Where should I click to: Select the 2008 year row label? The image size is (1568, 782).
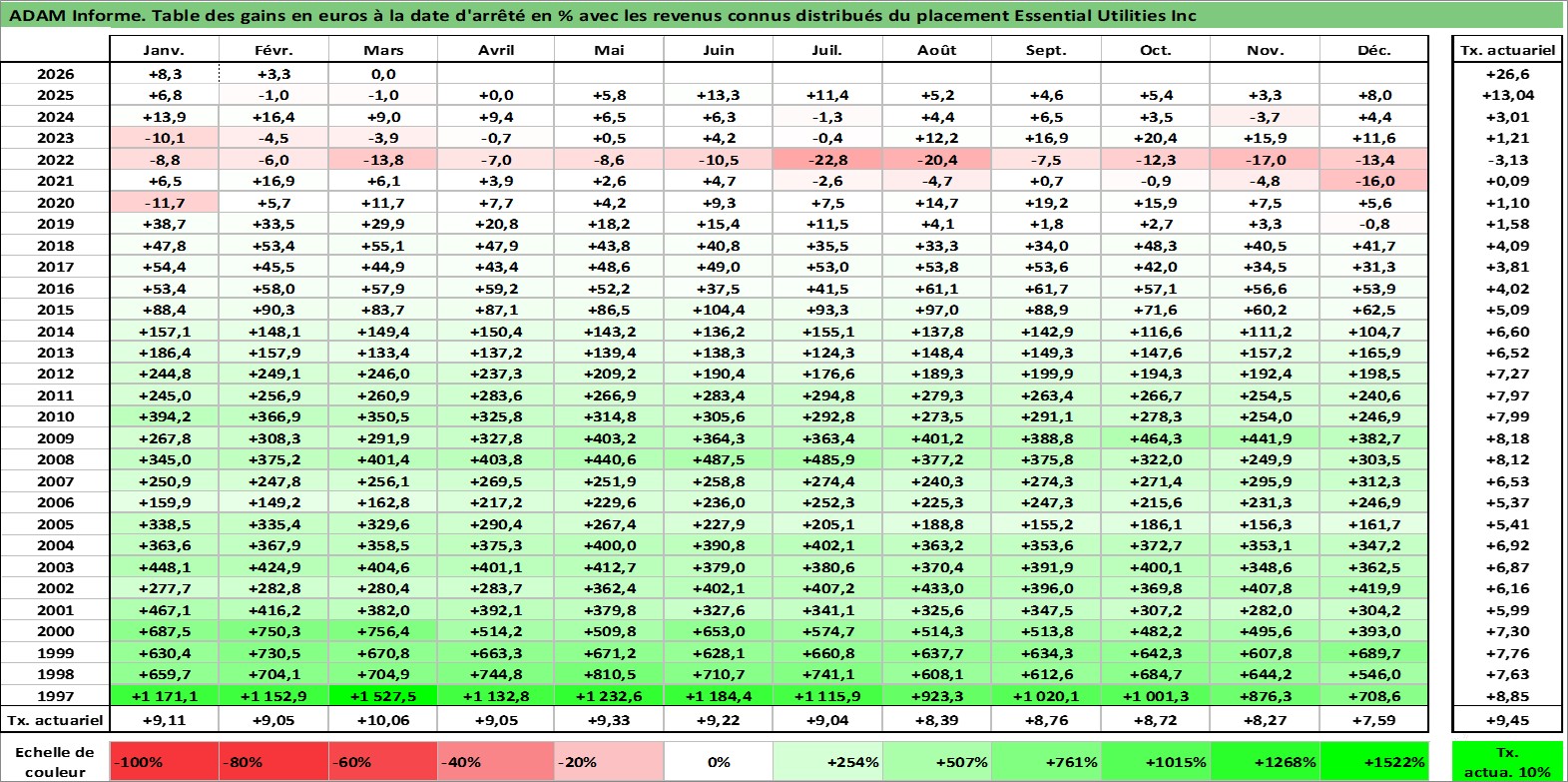click(x=55, y=459)
